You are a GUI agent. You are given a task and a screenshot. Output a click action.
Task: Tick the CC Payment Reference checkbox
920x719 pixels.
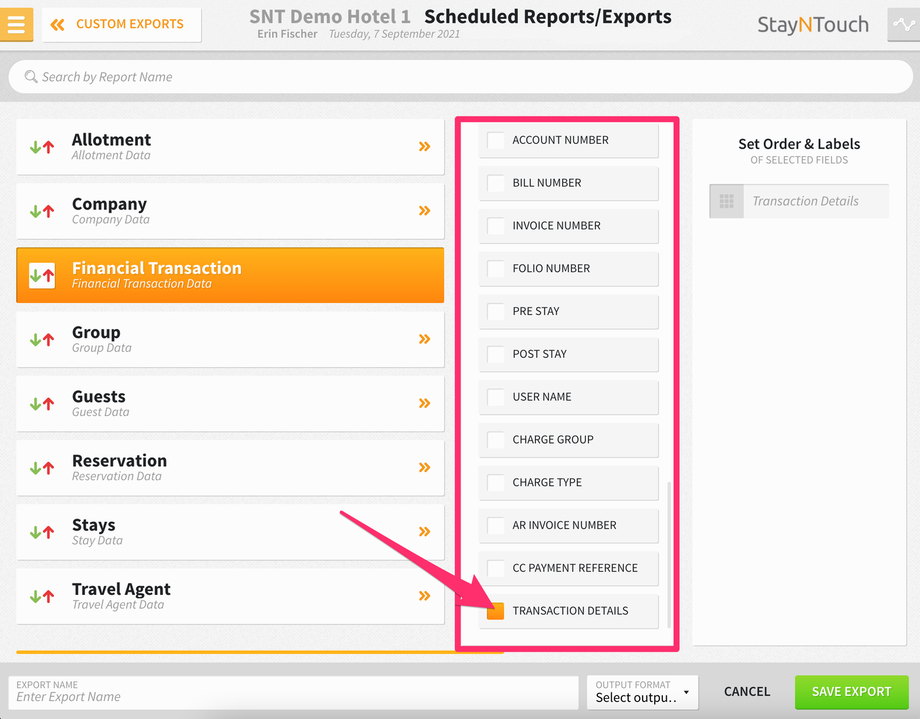[x=496, y=568]
